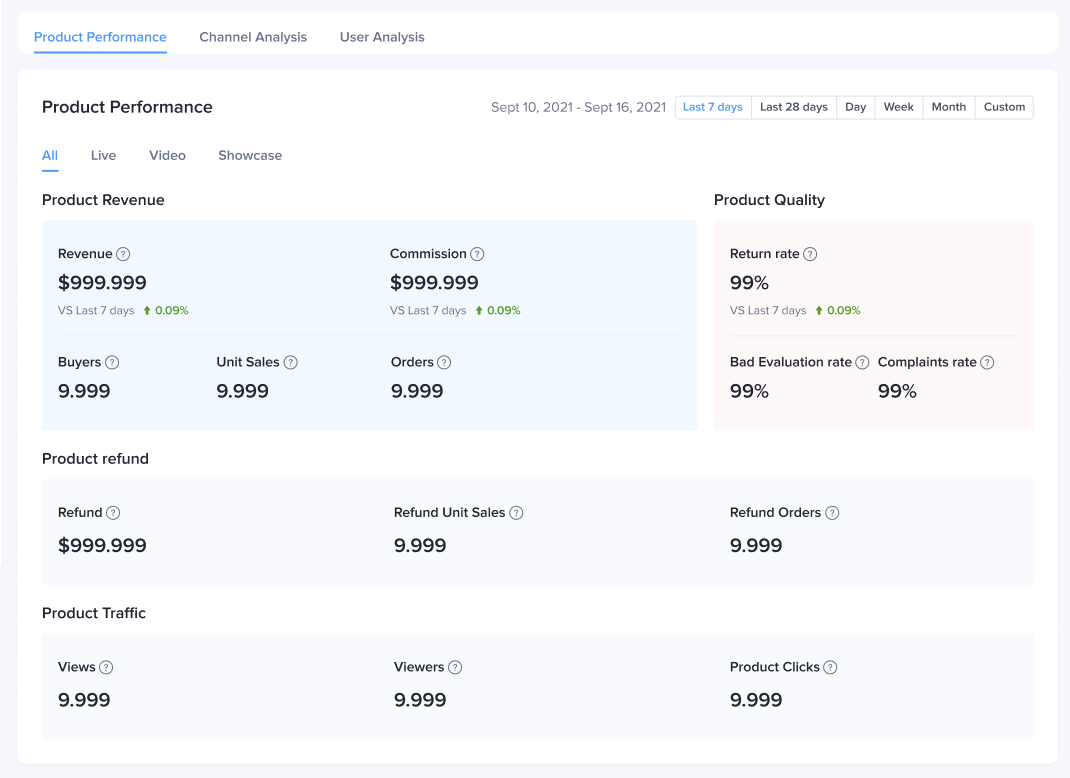
Task: Click the Bad Evaluation rate info icon
Action: click(x=862, y=363)
